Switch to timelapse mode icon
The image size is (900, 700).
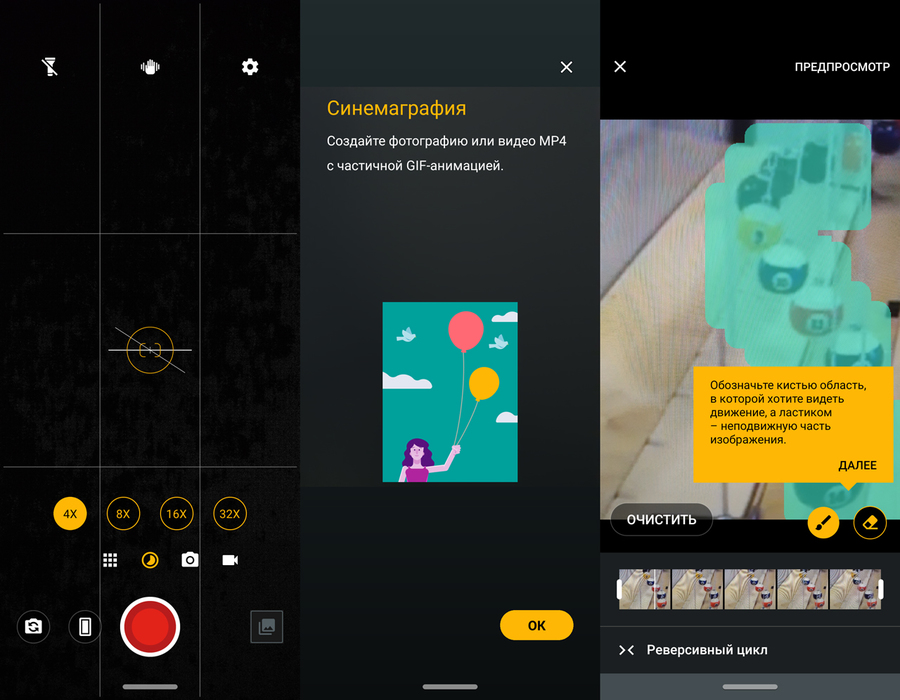click(150, 560)
